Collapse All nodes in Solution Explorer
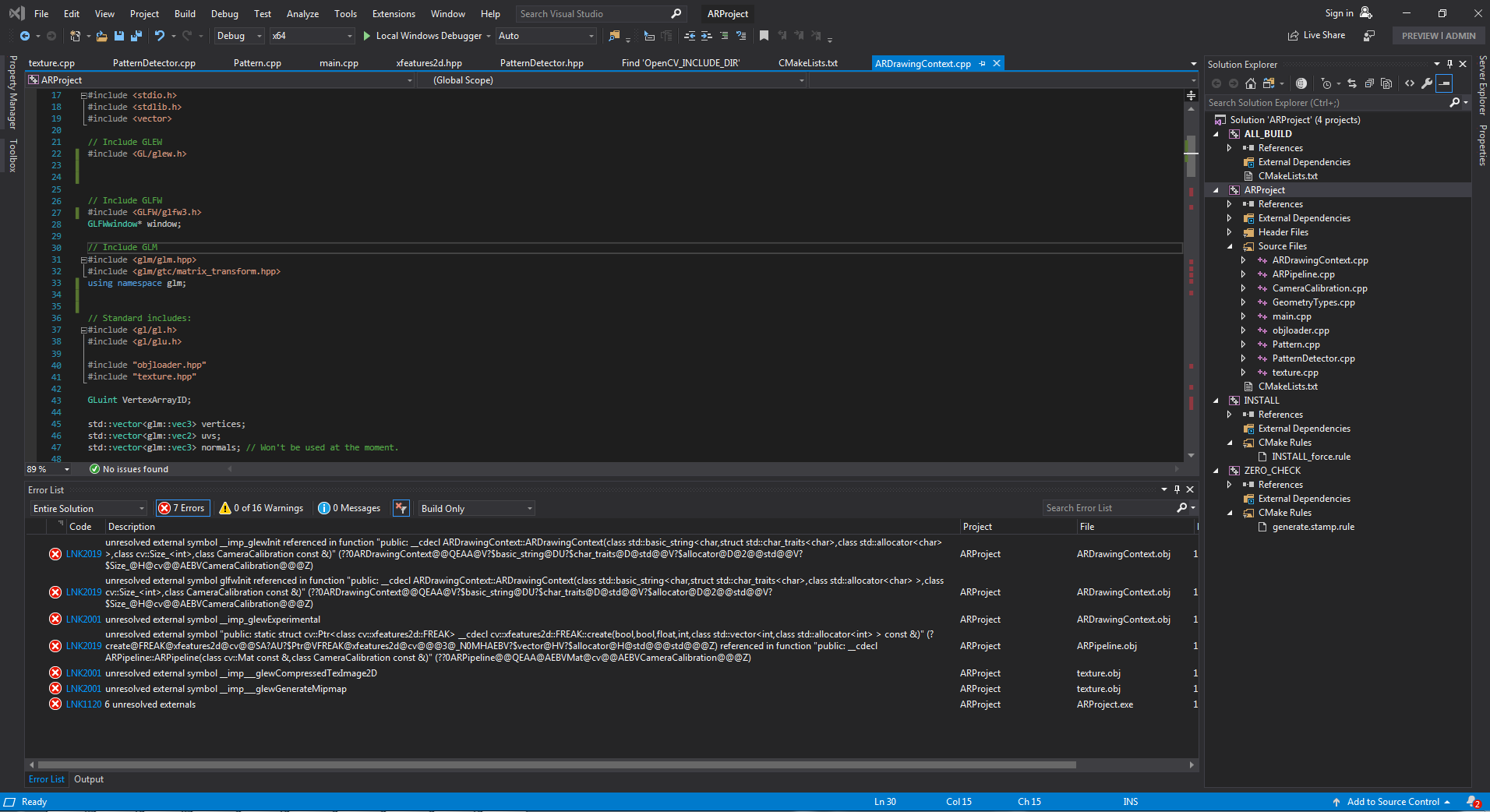This screenshot has height=812, width=1490. 1369,83
